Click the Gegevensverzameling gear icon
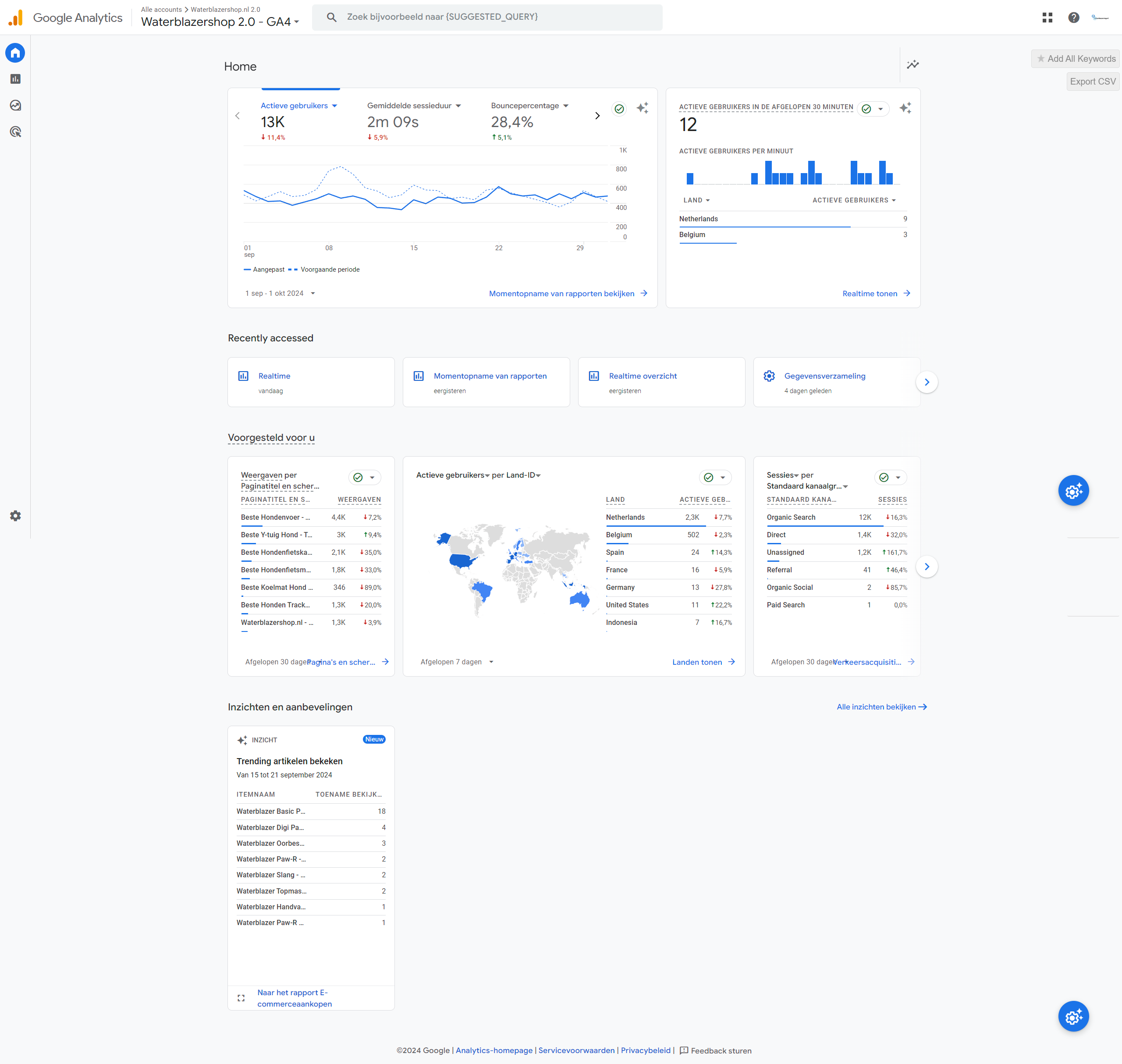This screenshot has height=1064, width=1122. [769, 376]
